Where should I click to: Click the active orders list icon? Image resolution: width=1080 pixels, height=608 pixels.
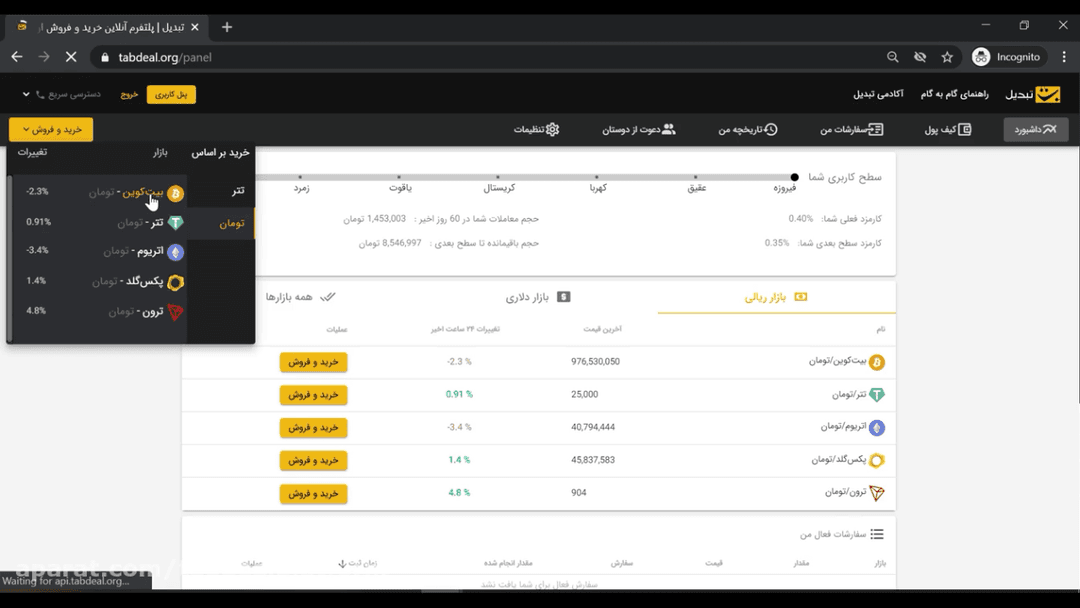pyautogui.click(x=877, y=534)
